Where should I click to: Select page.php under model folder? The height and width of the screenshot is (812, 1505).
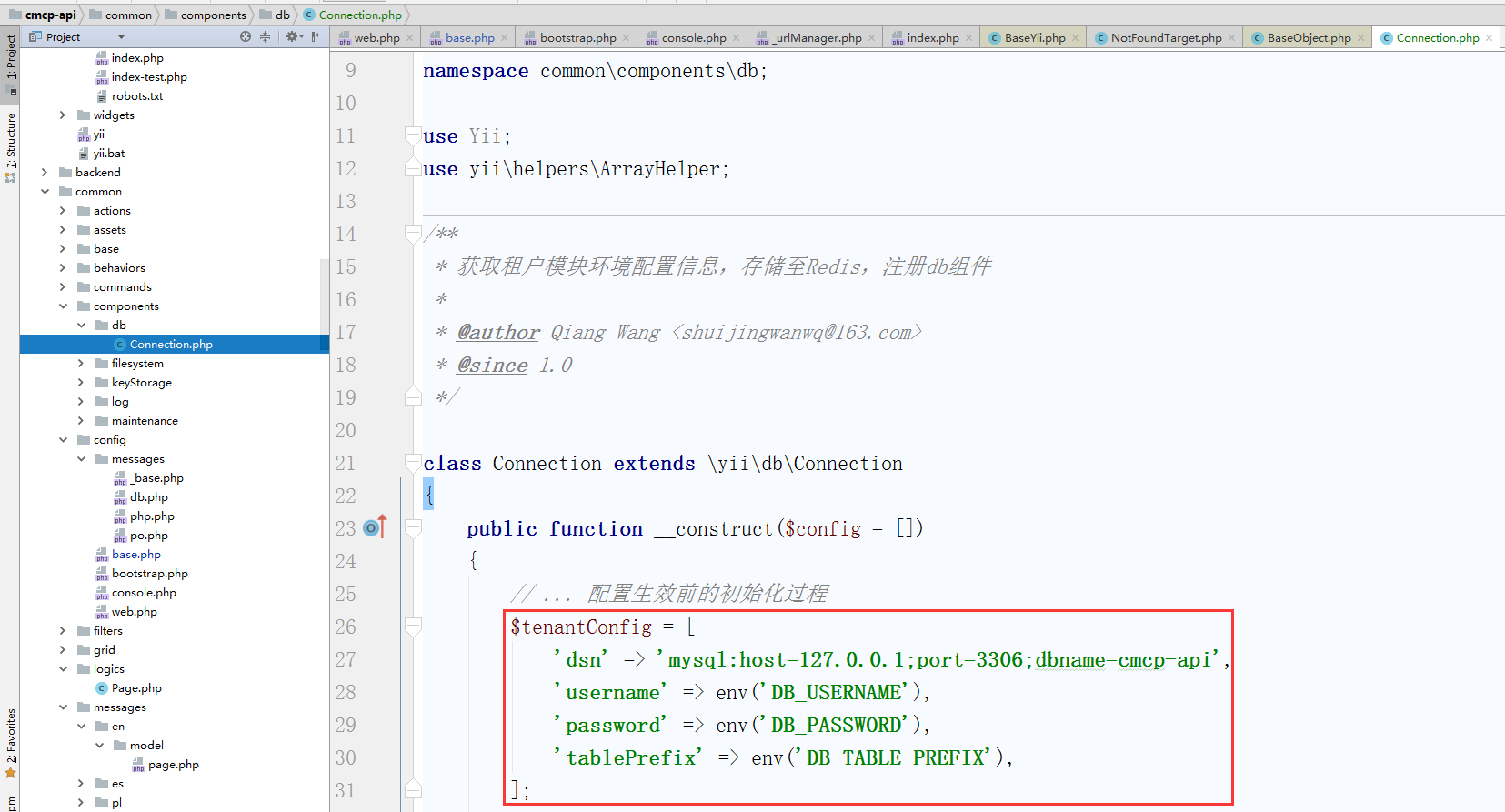coord(173,765)
